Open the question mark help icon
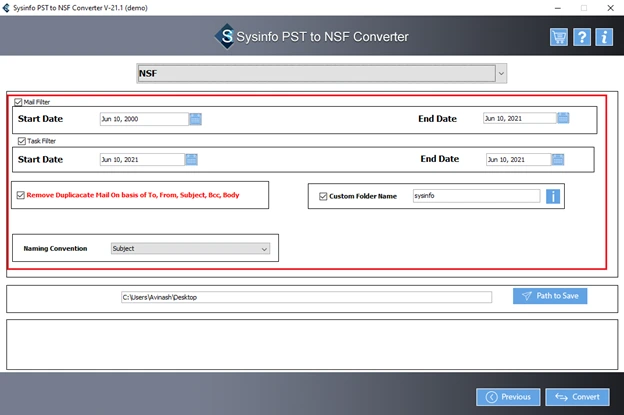 [x=581, y=37]
